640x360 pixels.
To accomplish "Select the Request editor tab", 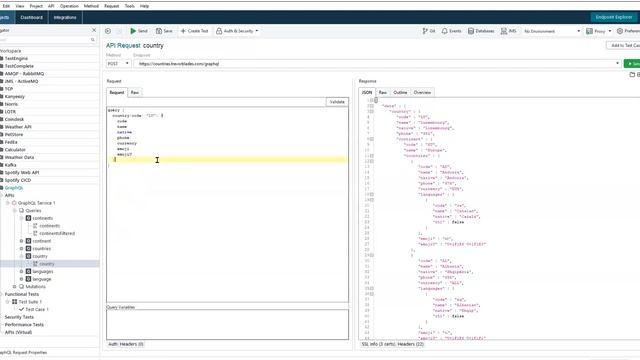I will [117, 93].
